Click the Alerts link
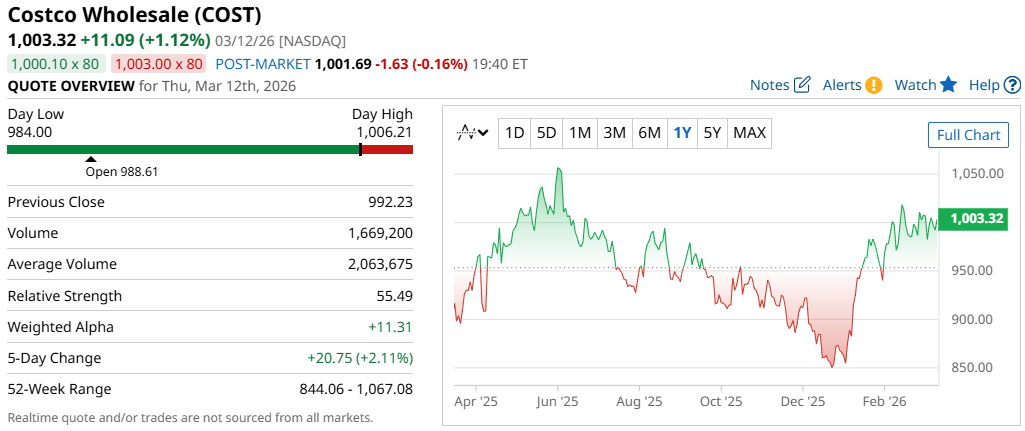 click(842, 85)
